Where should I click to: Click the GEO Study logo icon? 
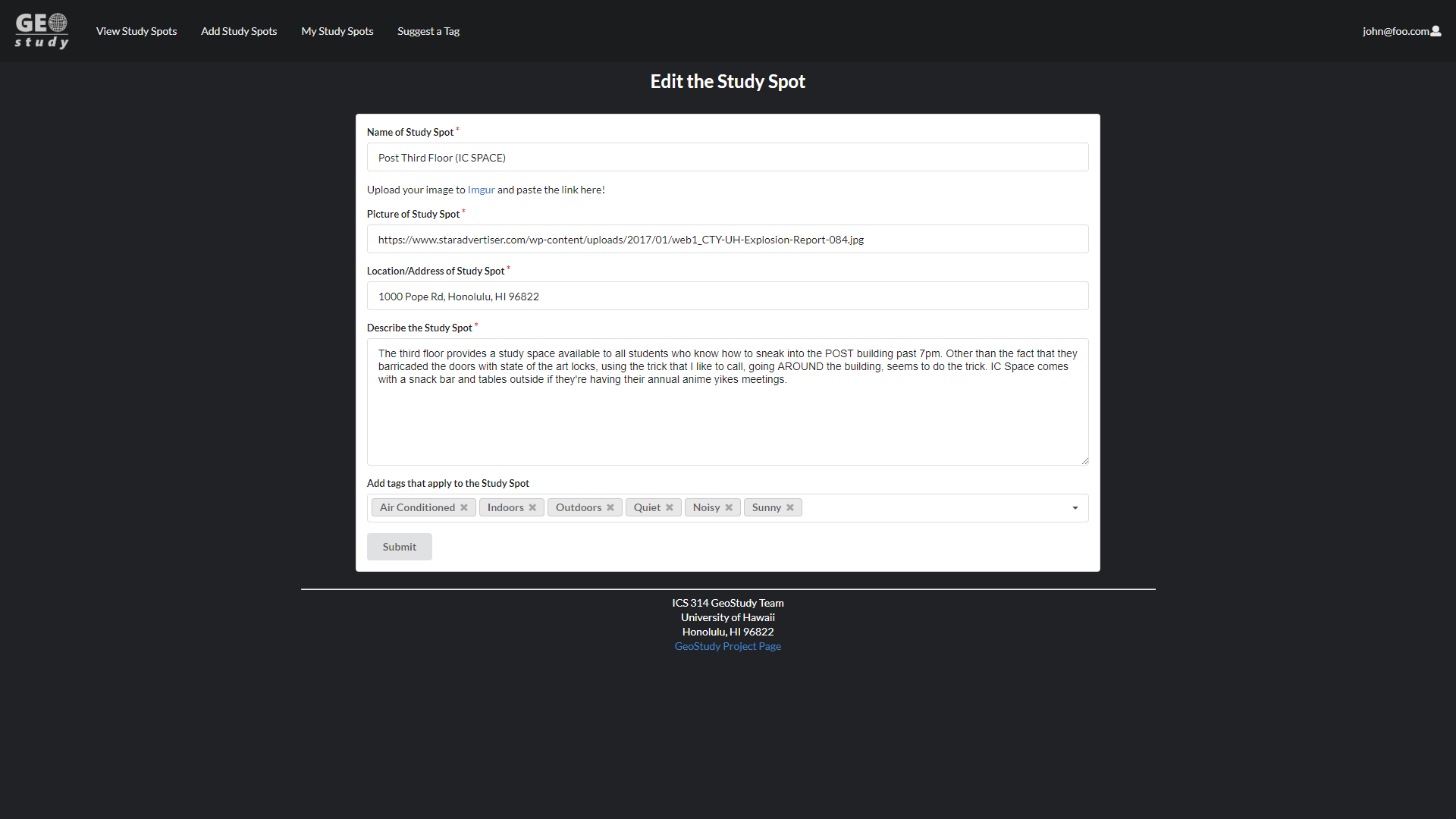pyautogui.click(x=42, y=30)
